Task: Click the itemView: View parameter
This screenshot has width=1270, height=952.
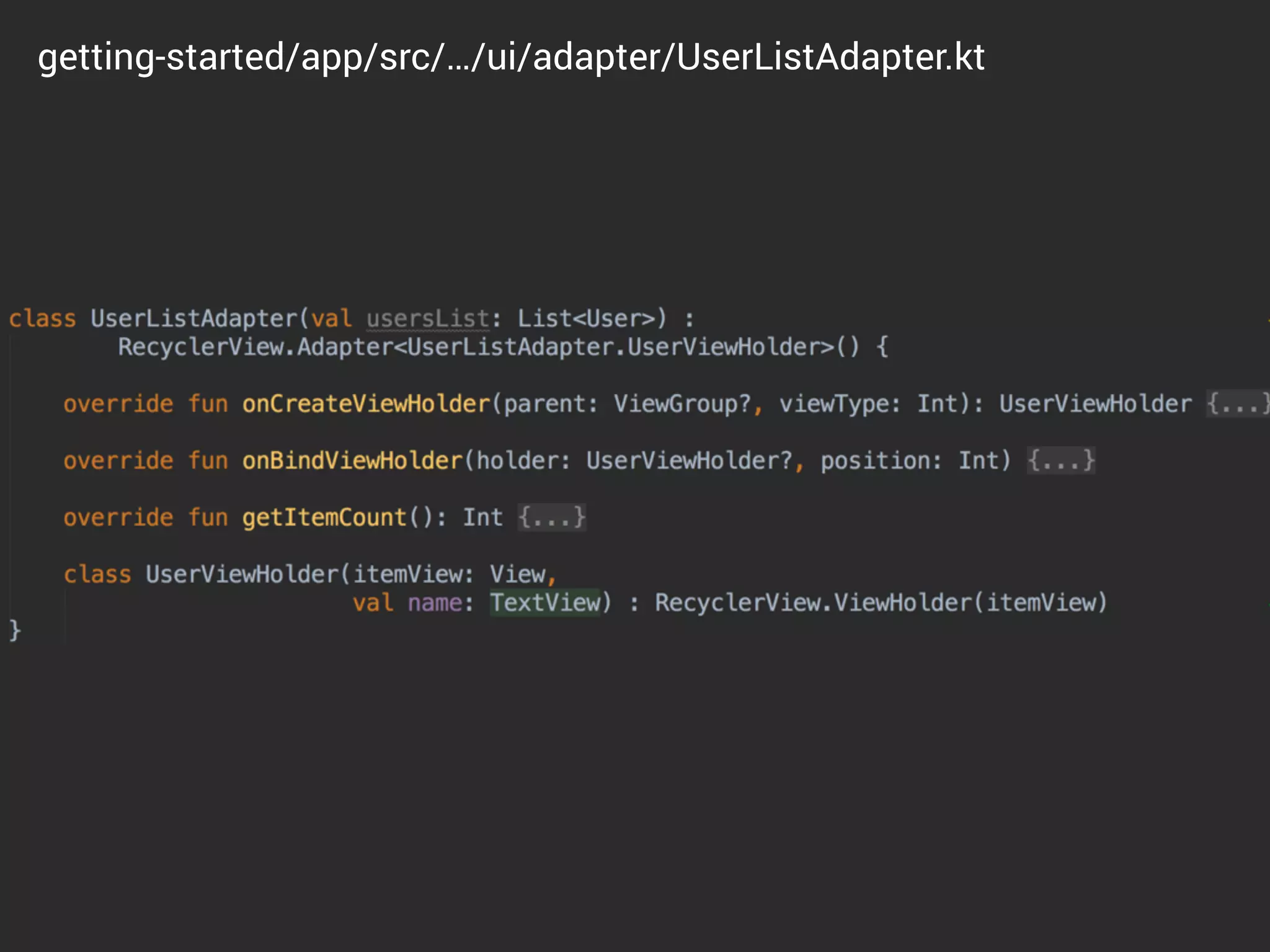Action: pos(450,575)
